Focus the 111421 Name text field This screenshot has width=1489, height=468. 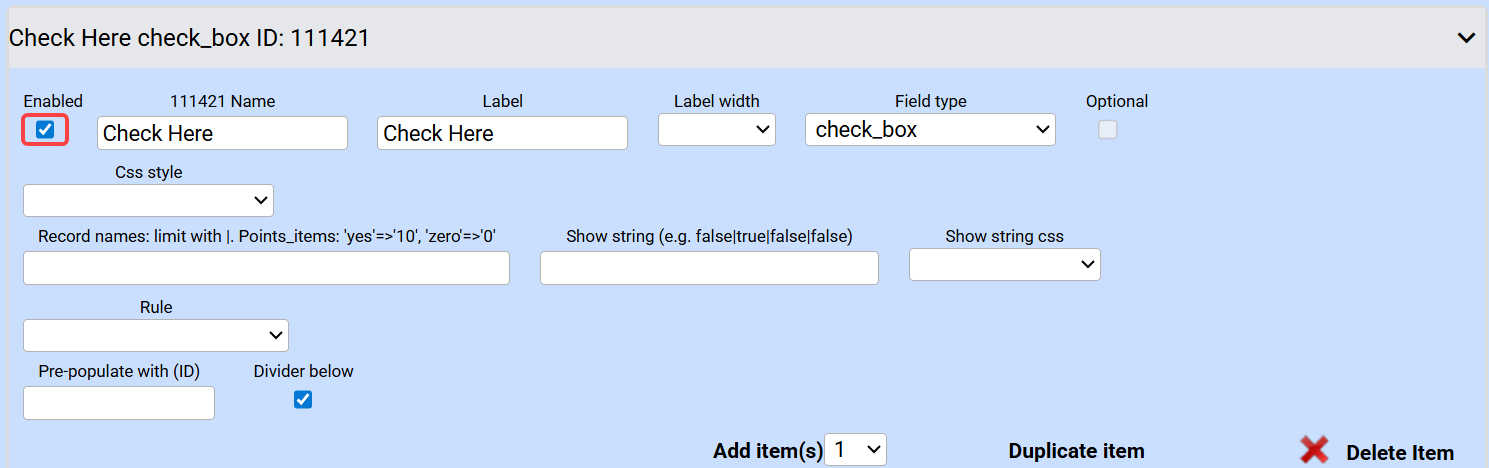point(222,133)
